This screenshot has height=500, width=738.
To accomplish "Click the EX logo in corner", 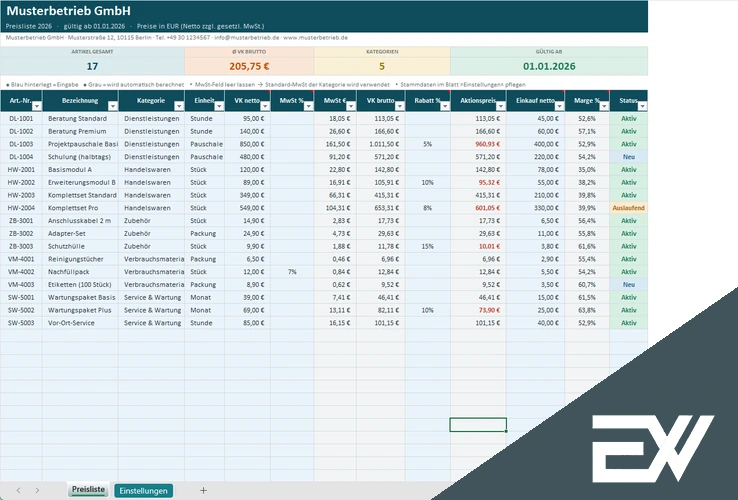I will 653,449.
